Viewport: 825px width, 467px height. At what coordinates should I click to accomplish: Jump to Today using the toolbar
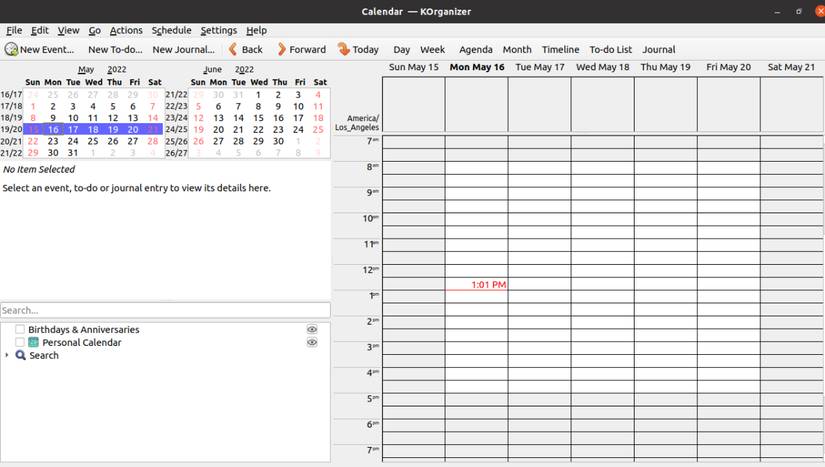point(358,49)
